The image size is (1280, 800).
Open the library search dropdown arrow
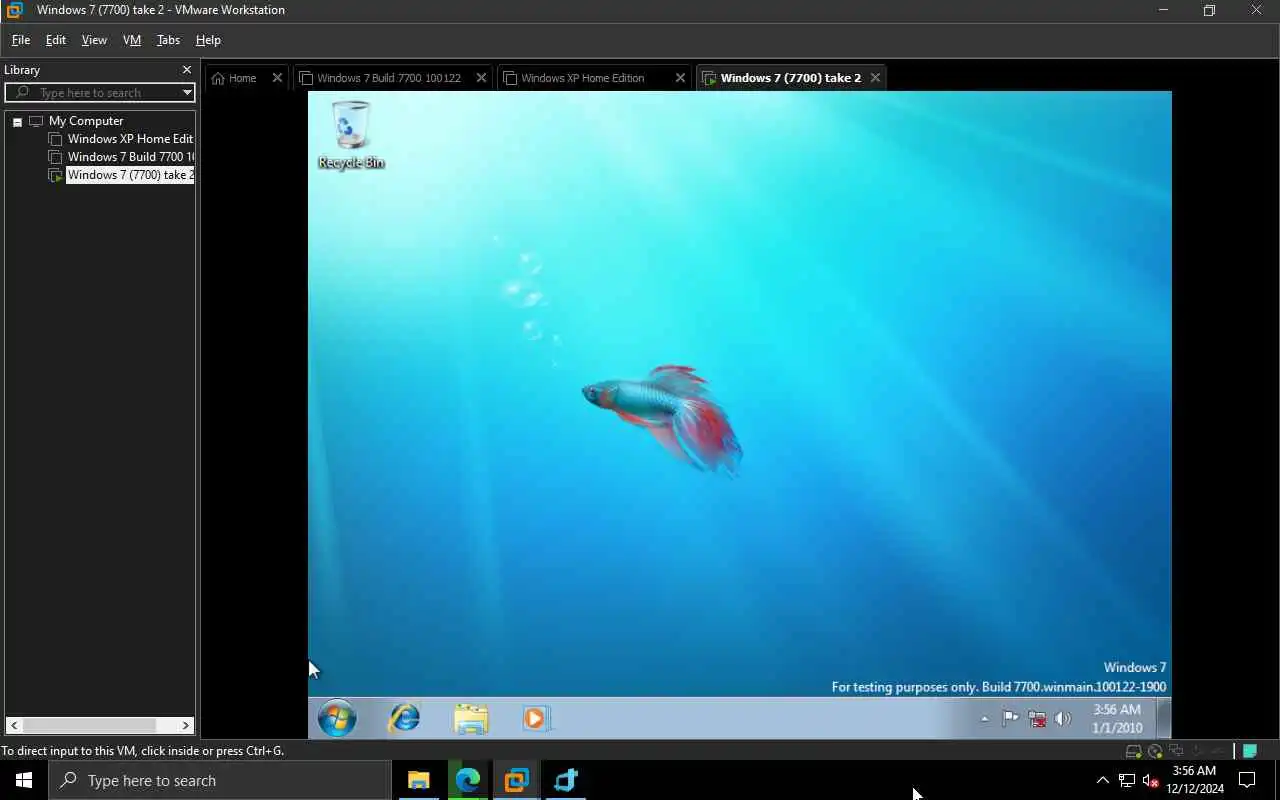tap(186, 93)
